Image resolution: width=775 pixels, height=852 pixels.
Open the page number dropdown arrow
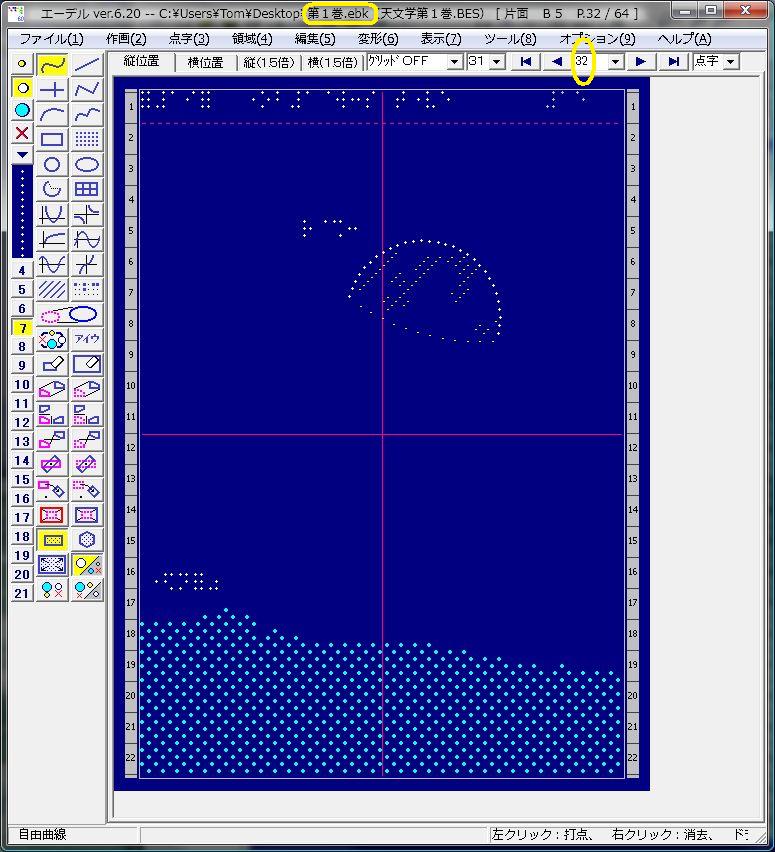pyautogui.click(x=615, y=62)
